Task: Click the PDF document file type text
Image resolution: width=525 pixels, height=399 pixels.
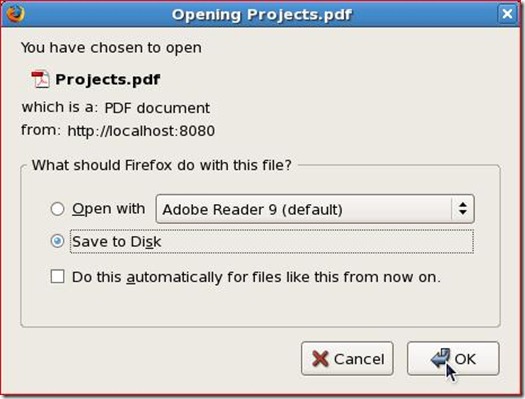Action: pos(157,108)
